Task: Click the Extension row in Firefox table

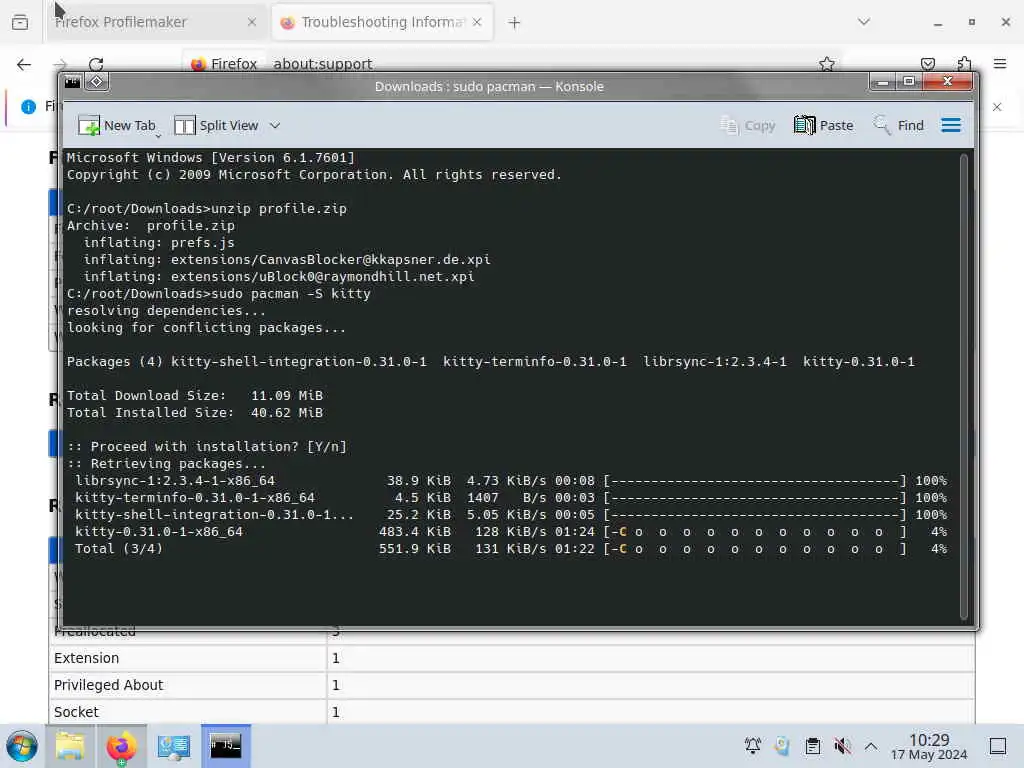Action: pos(512,658)
